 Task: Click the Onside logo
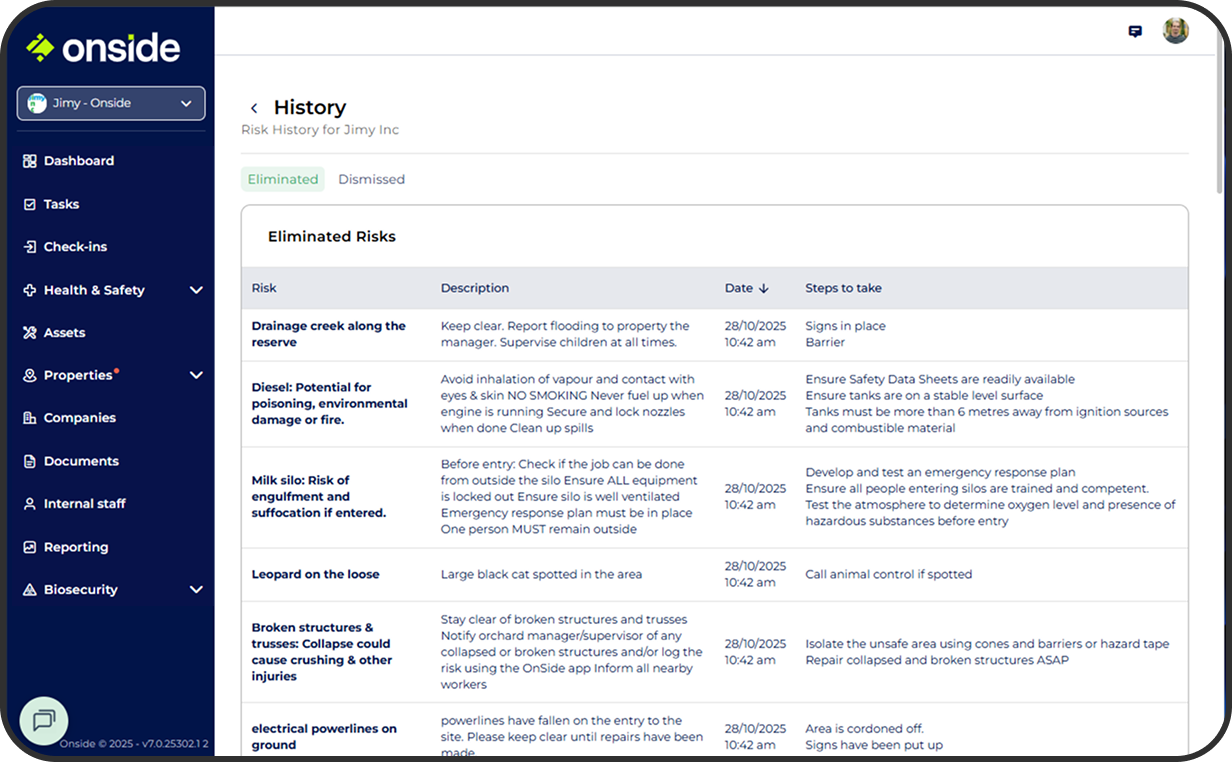click(x=103, y=47)
